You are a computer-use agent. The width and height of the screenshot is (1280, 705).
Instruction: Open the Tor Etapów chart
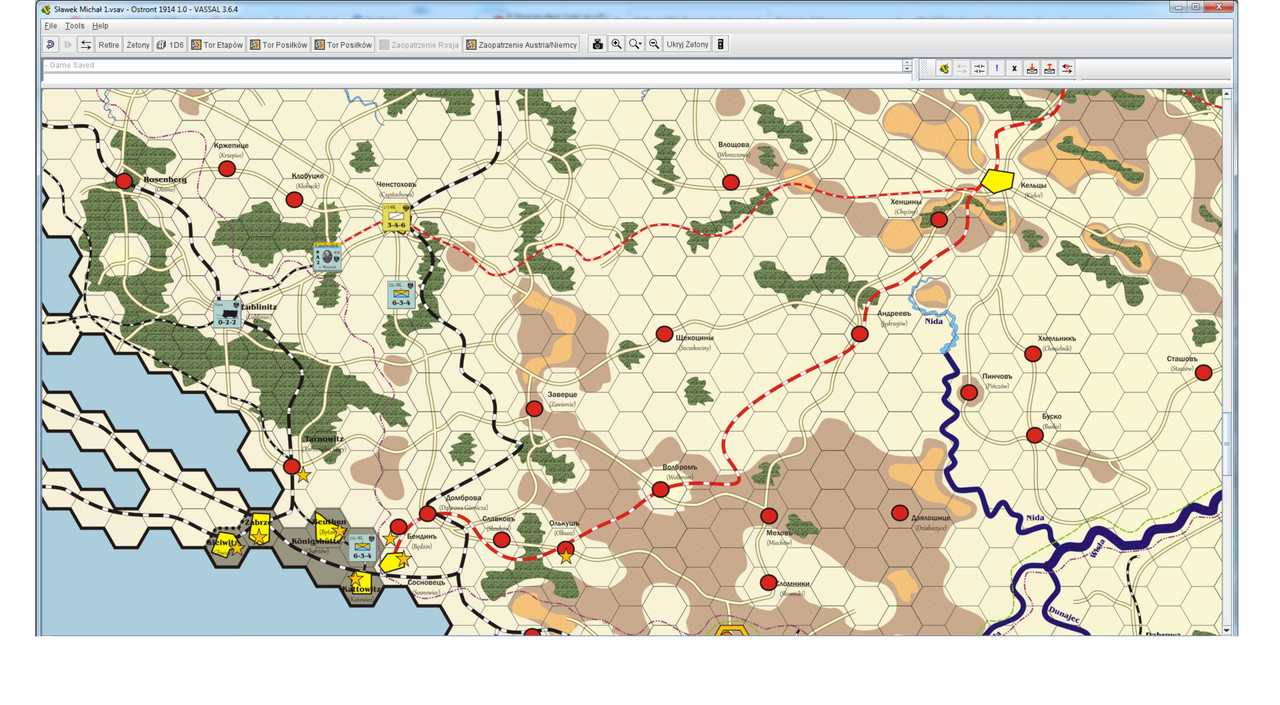click(217, 45)
